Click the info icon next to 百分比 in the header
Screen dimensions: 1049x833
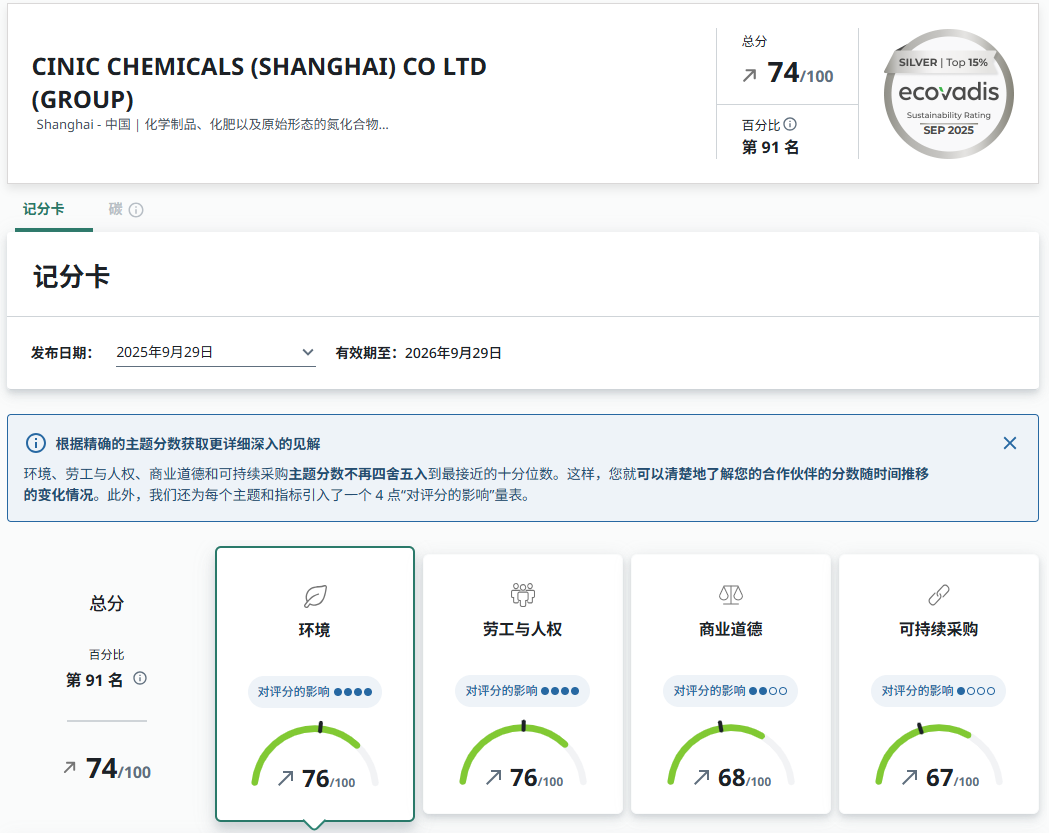[790, 125]
